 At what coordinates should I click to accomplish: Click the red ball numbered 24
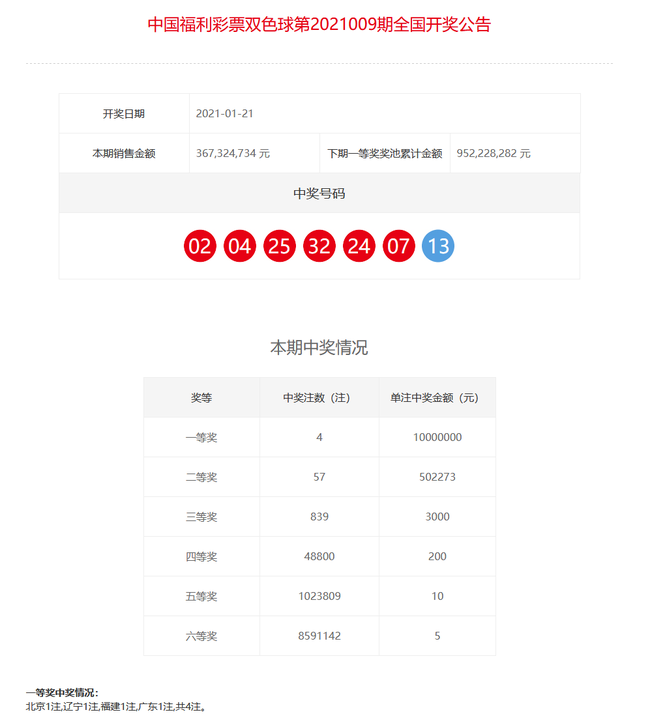pyautogui.click(x=359, y=246)
